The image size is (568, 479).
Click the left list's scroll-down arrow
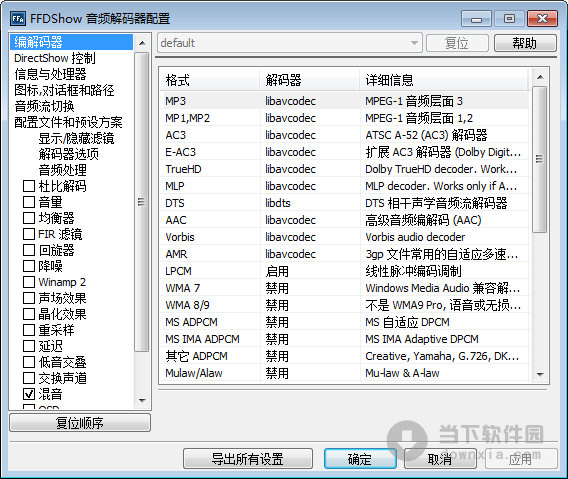click(142, 400)
